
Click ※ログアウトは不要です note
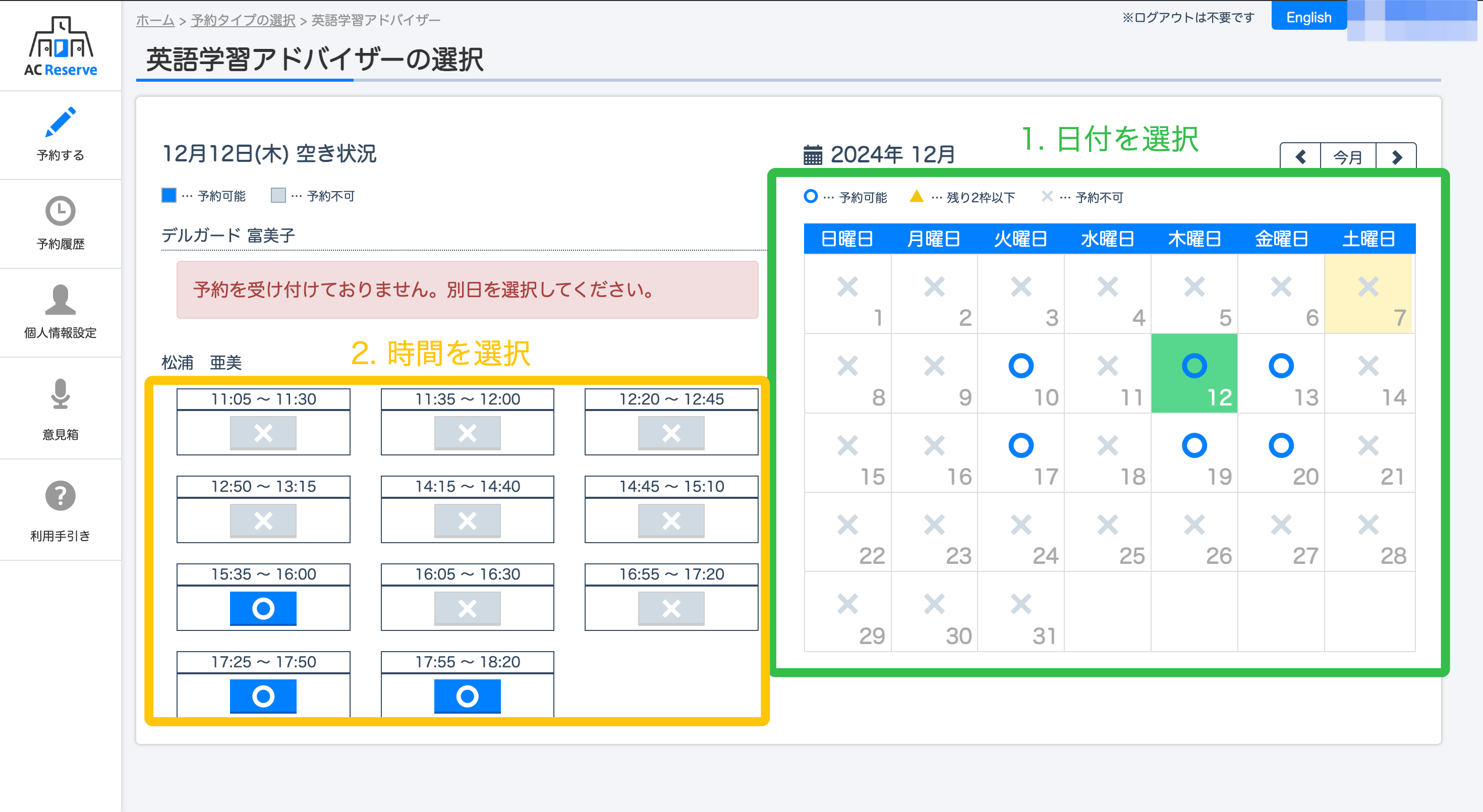(1188, 18)
